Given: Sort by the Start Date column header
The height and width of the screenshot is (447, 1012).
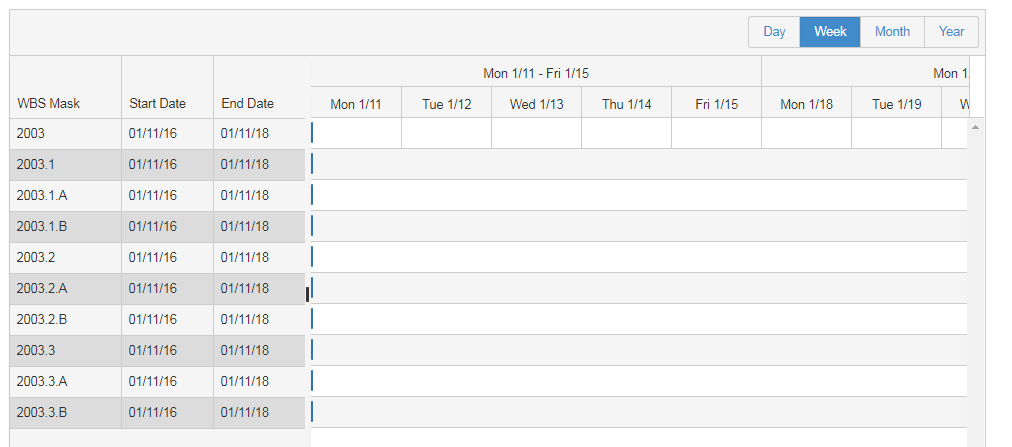Looking at the screenshot, I should 157,104.
